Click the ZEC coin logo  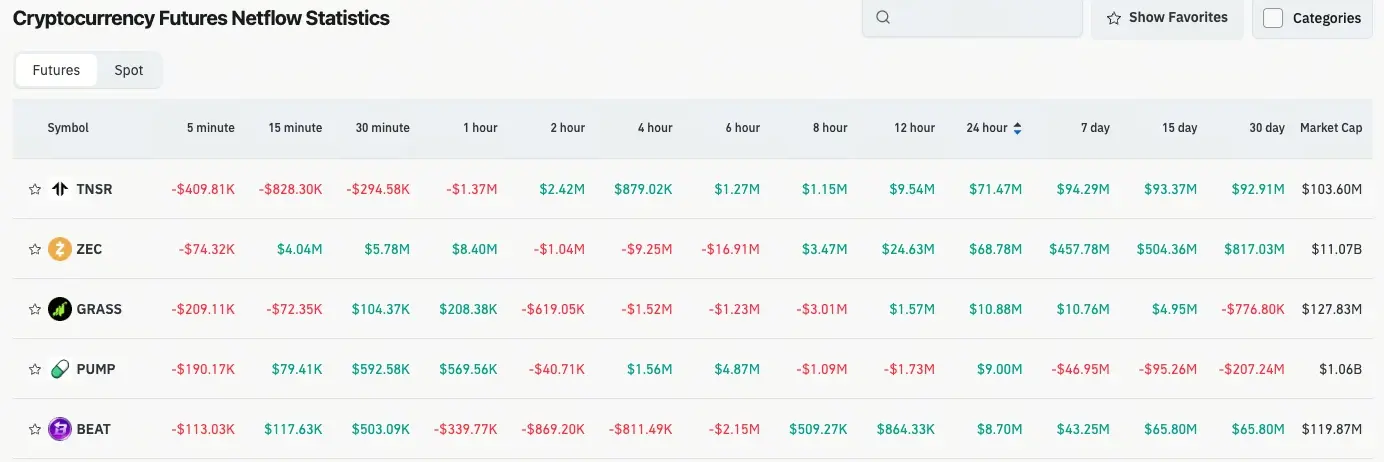(60, 249)
